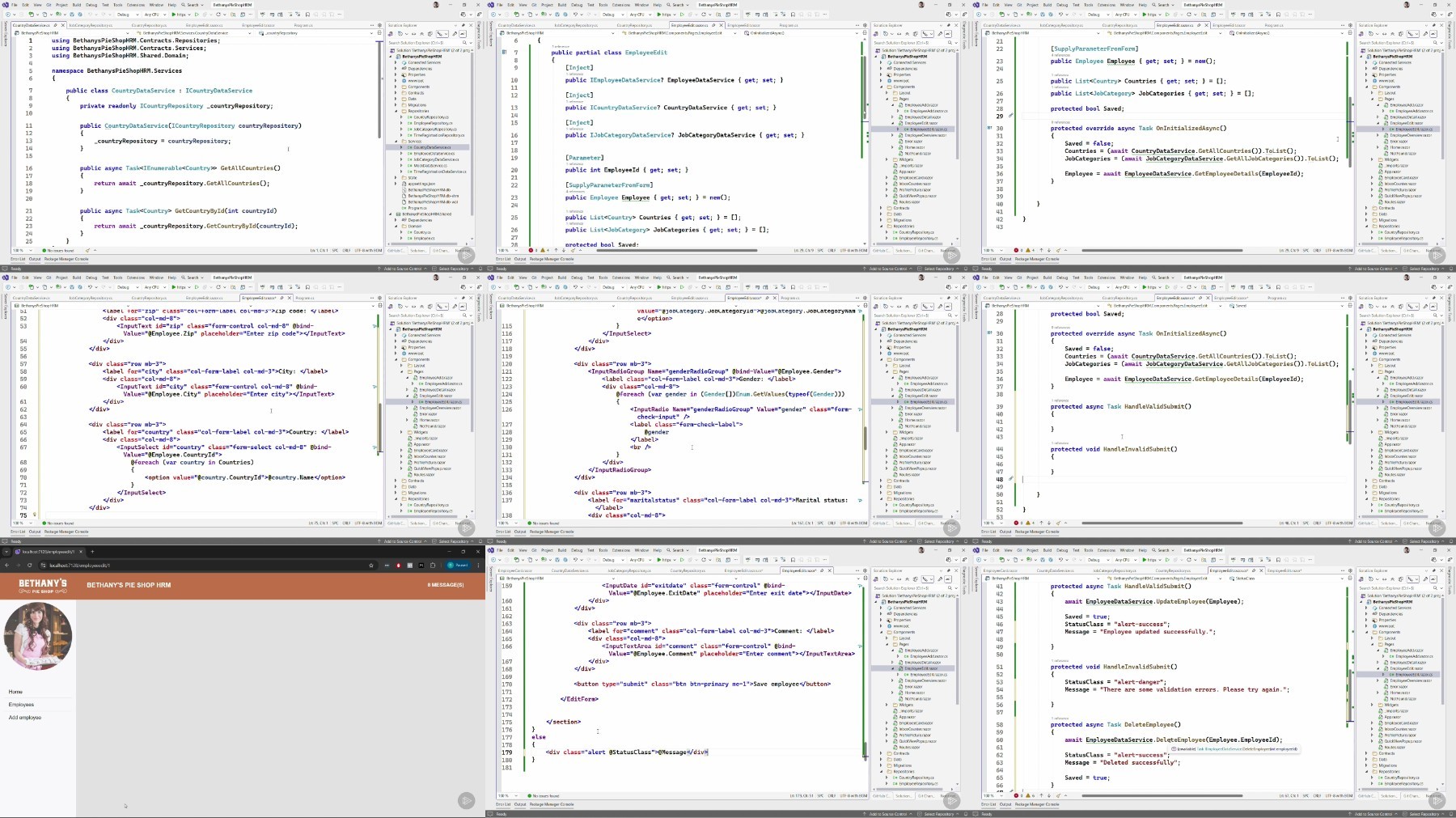Toggle editor split button in top-left Visual Studio window
This screenshot has width=1456, height=818.
tap(380, 33)
